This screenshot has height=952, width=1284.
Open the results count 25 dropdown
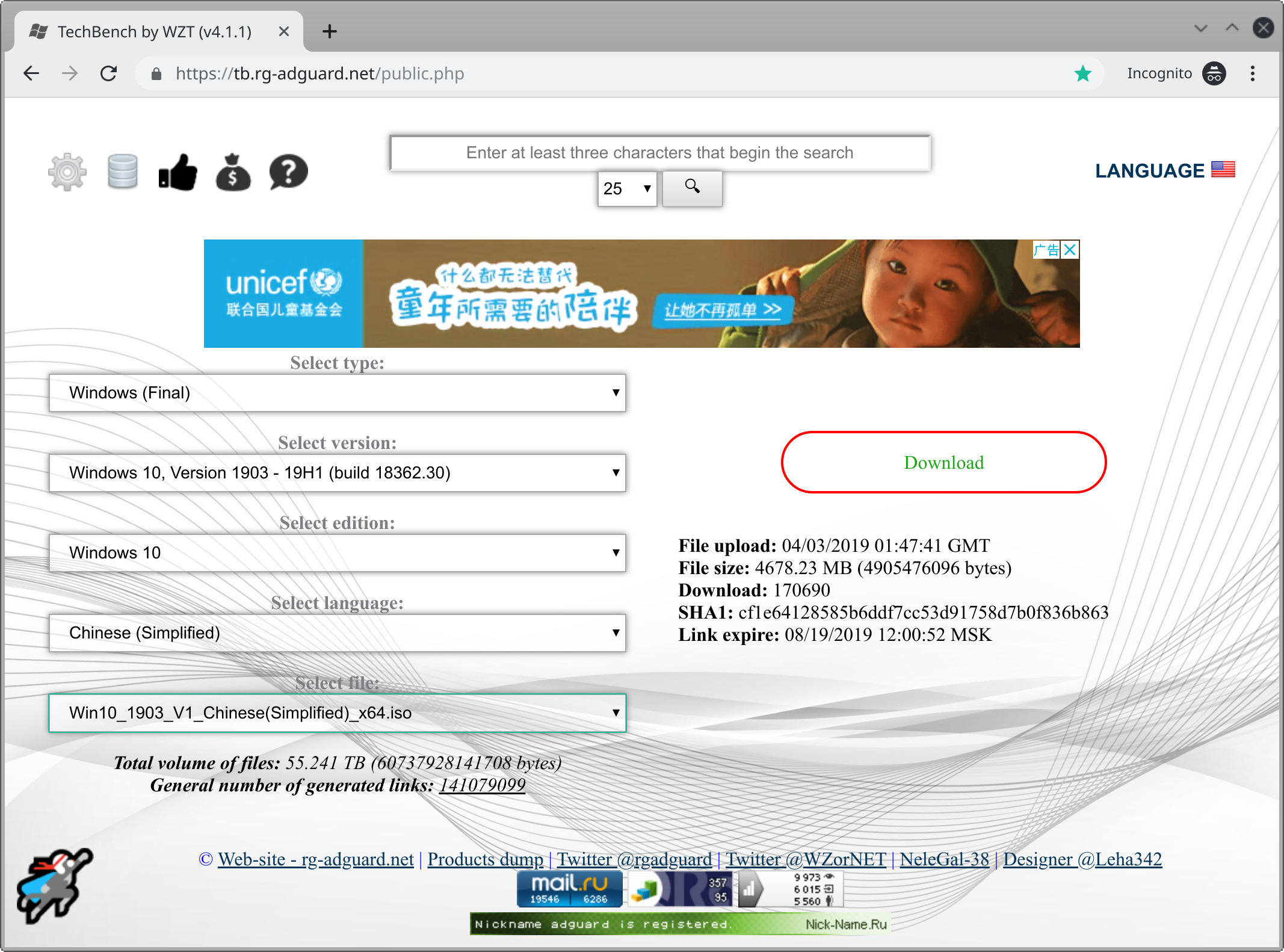(x=627, y=188)
